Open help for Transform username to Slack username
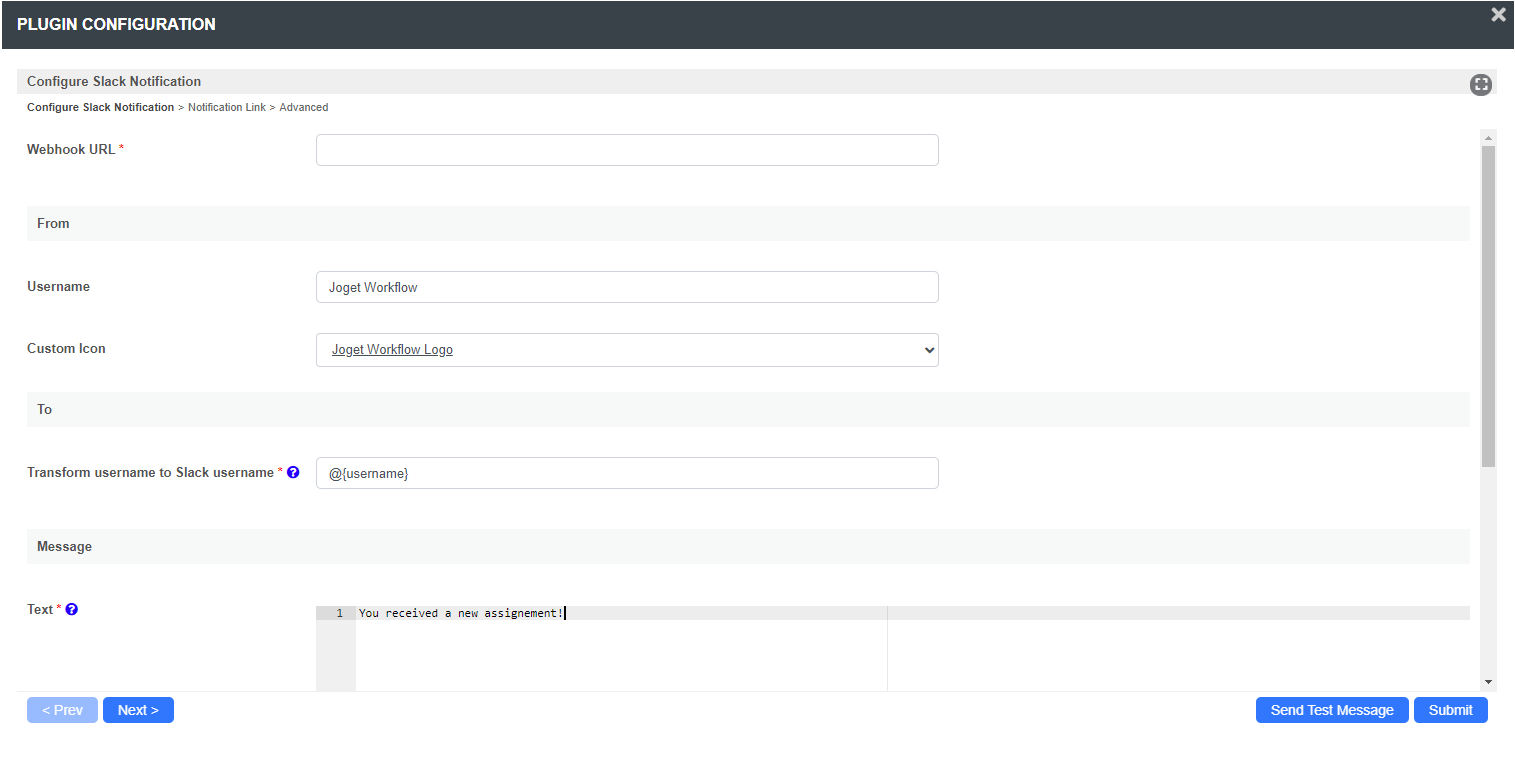This screenshot has width=1515, height=770. (293, 472)
